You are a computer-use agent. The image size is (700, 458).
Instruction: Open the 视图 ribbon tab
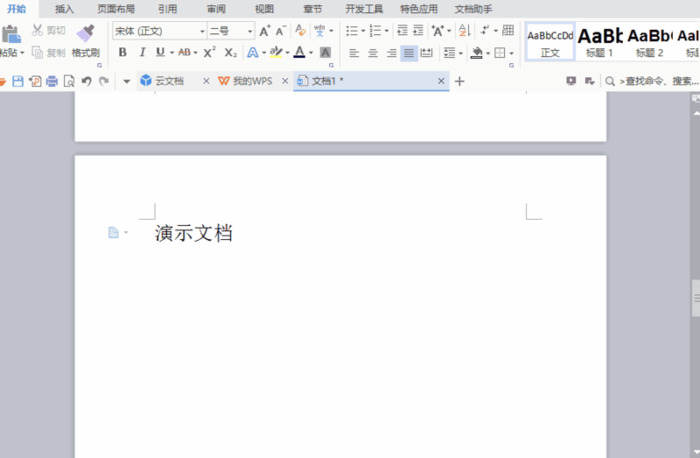point(264,9)
